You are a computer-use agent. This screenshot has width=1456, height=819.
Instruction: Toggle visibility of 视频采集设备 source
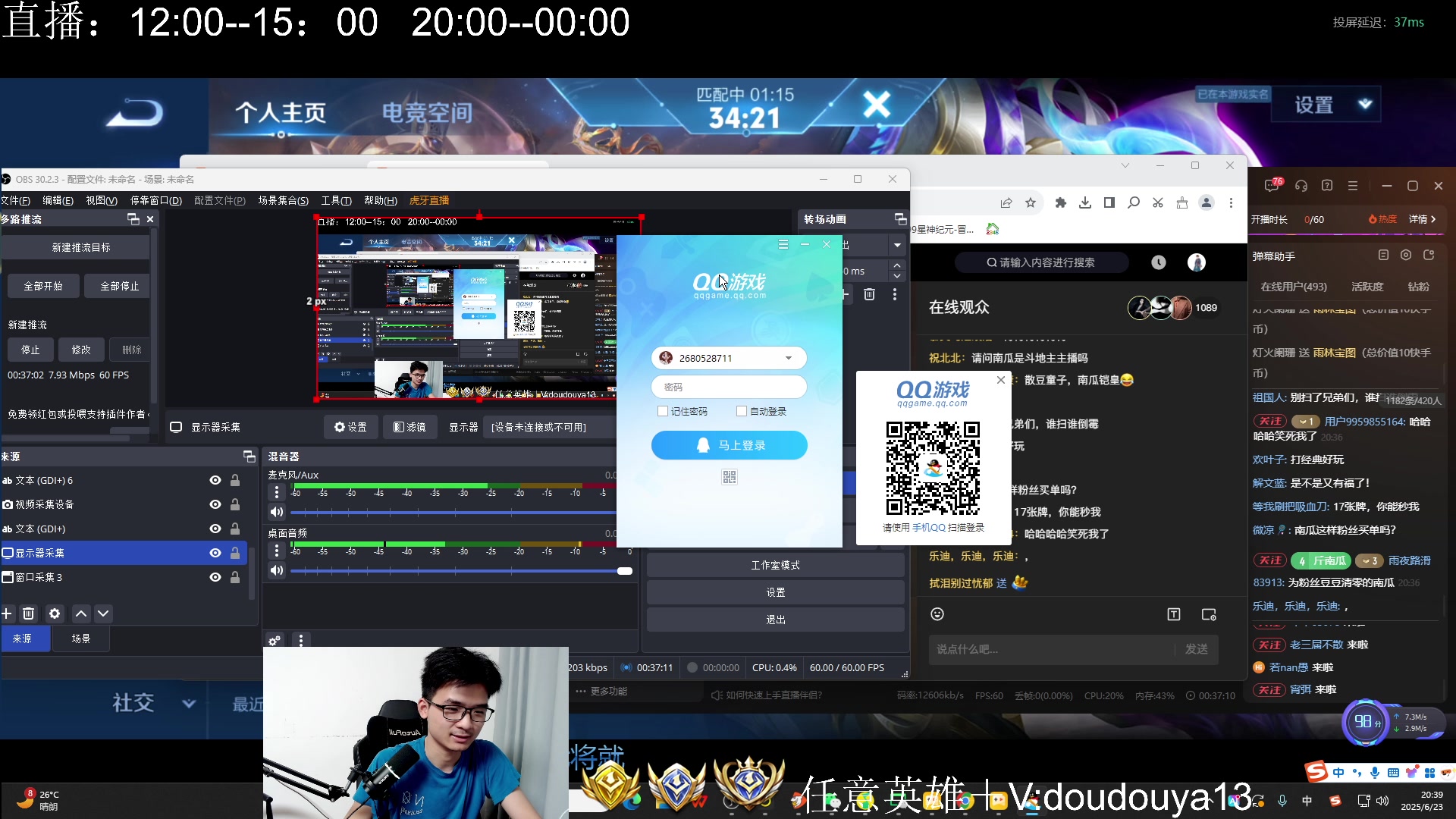[215, 504]
